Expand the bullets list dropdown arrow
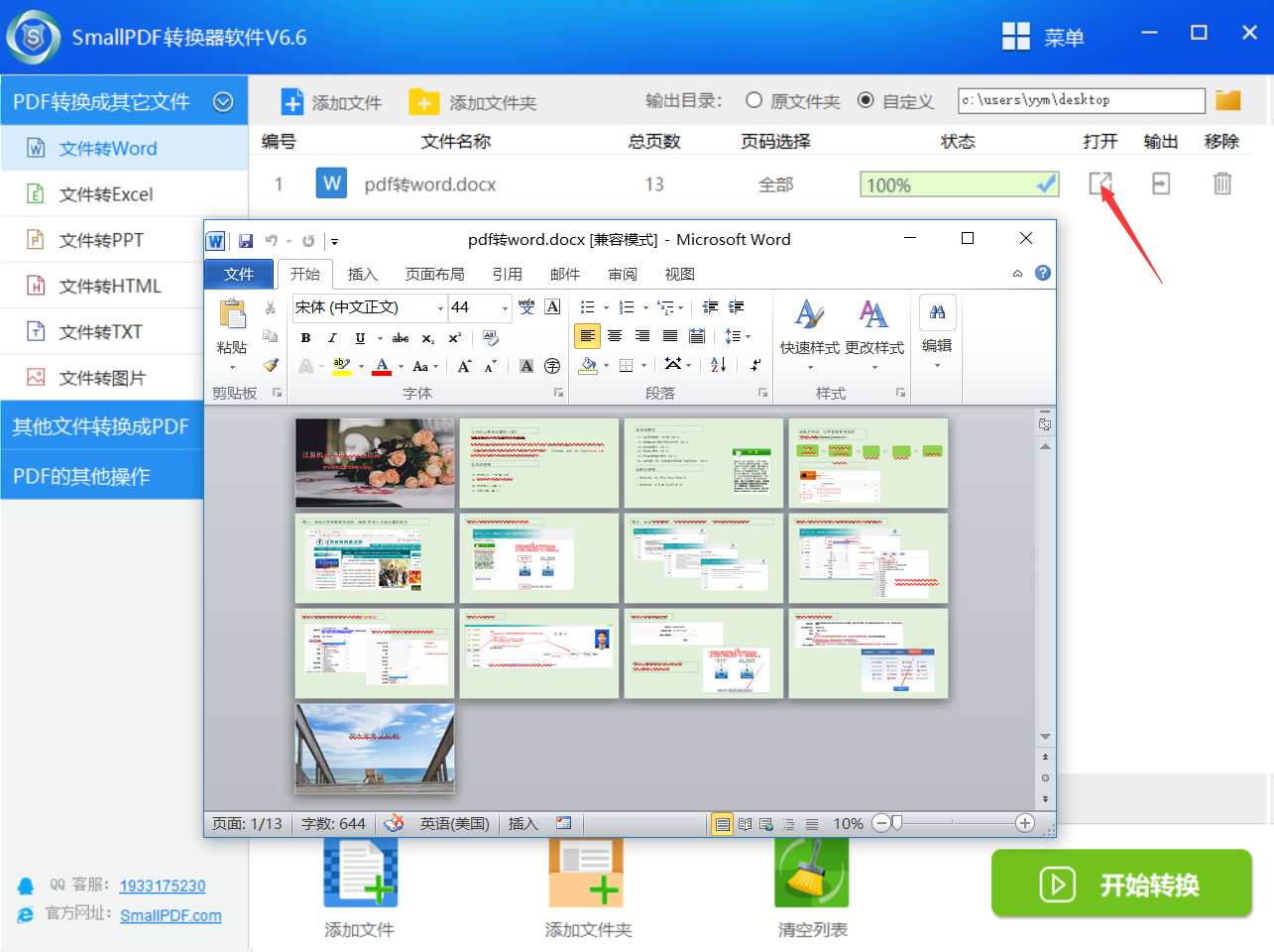The height and width of the screenshot is (952, 1274). pyautogui.click(x=606, y=308)
